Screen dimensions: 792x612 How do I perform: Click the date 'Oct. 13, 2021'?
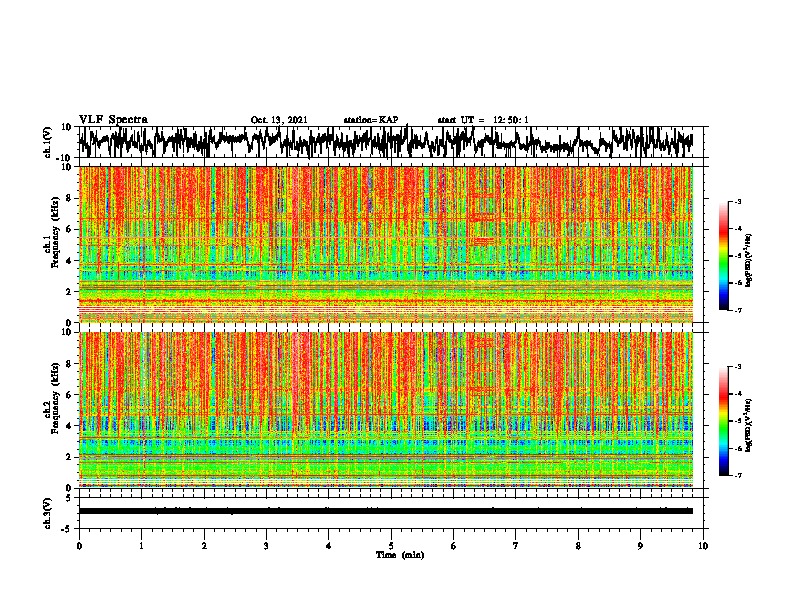click(279, 120)
